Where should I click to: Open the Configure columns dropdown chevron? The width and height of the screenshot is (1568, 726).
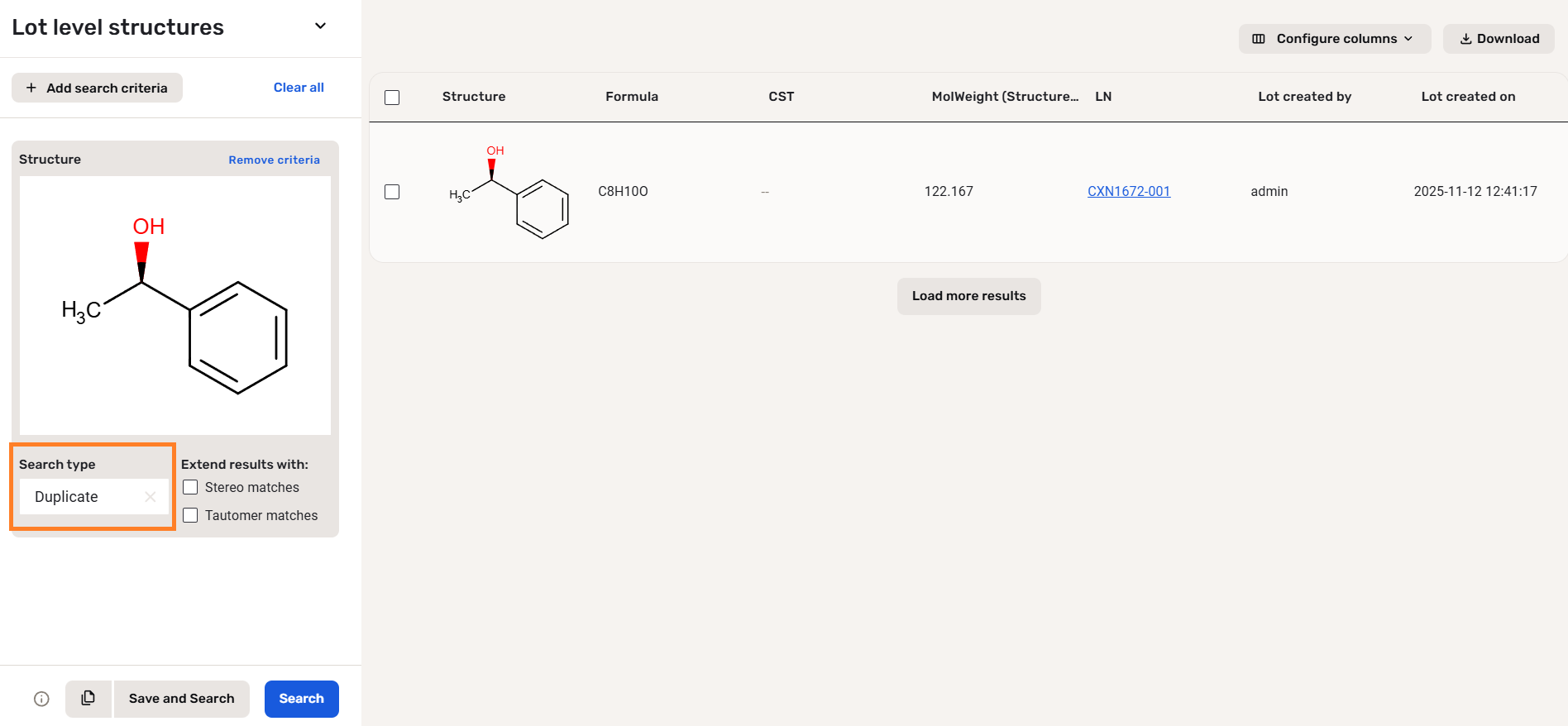point(1408,39)
